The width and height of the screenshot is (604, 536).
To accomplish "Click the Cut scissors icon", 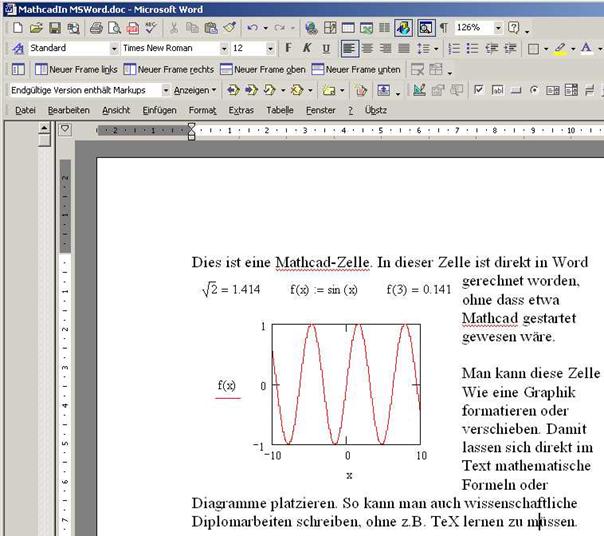I will point(174,28).
